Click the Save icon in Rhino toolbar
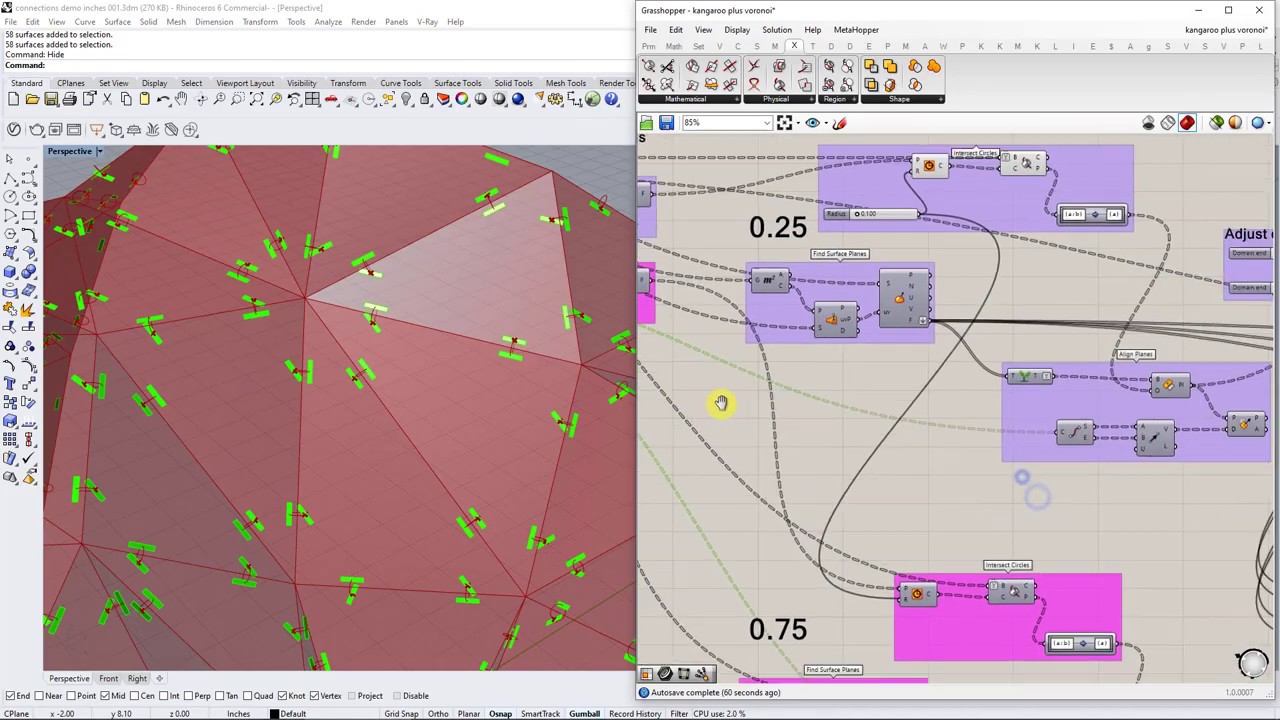This screenshot has width=1280, height=720. (51, 99)
